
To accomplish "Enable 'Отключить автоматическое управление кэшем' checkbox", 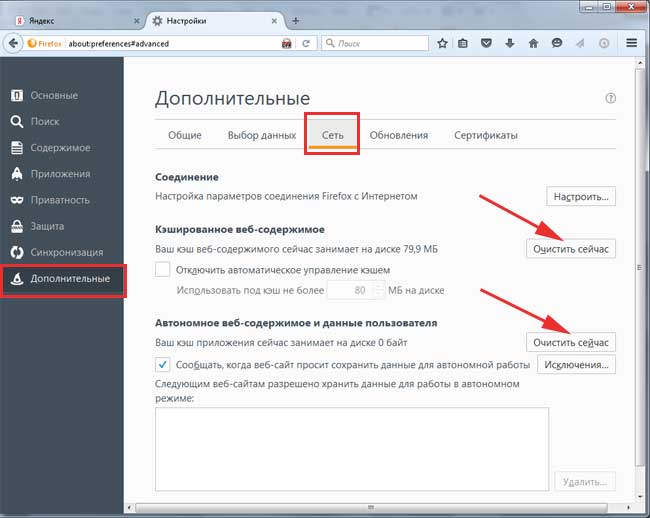I will click(163, 270).
